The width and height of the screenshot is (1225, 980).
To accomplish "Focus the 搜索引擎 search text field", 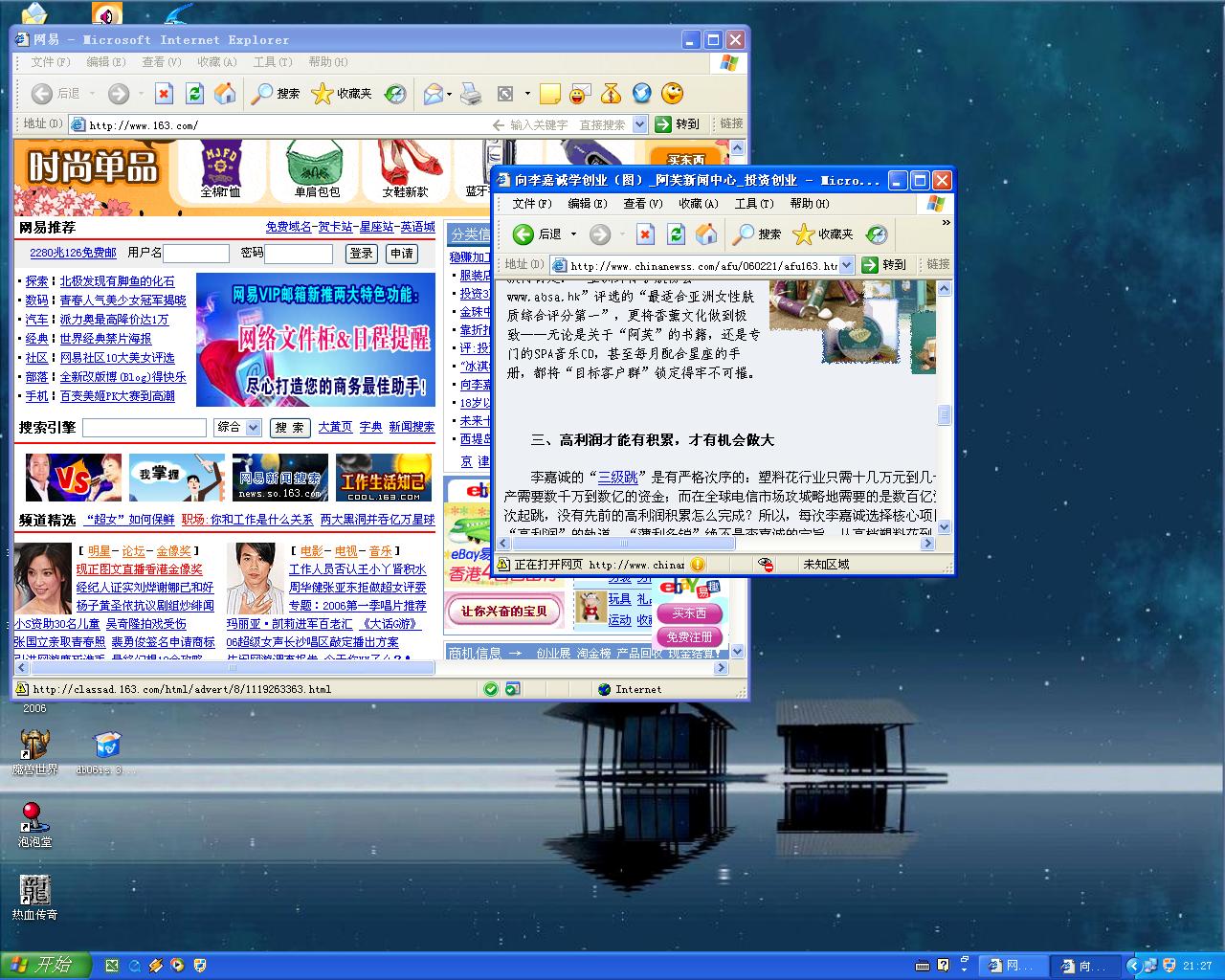I will tap(145, 428).
